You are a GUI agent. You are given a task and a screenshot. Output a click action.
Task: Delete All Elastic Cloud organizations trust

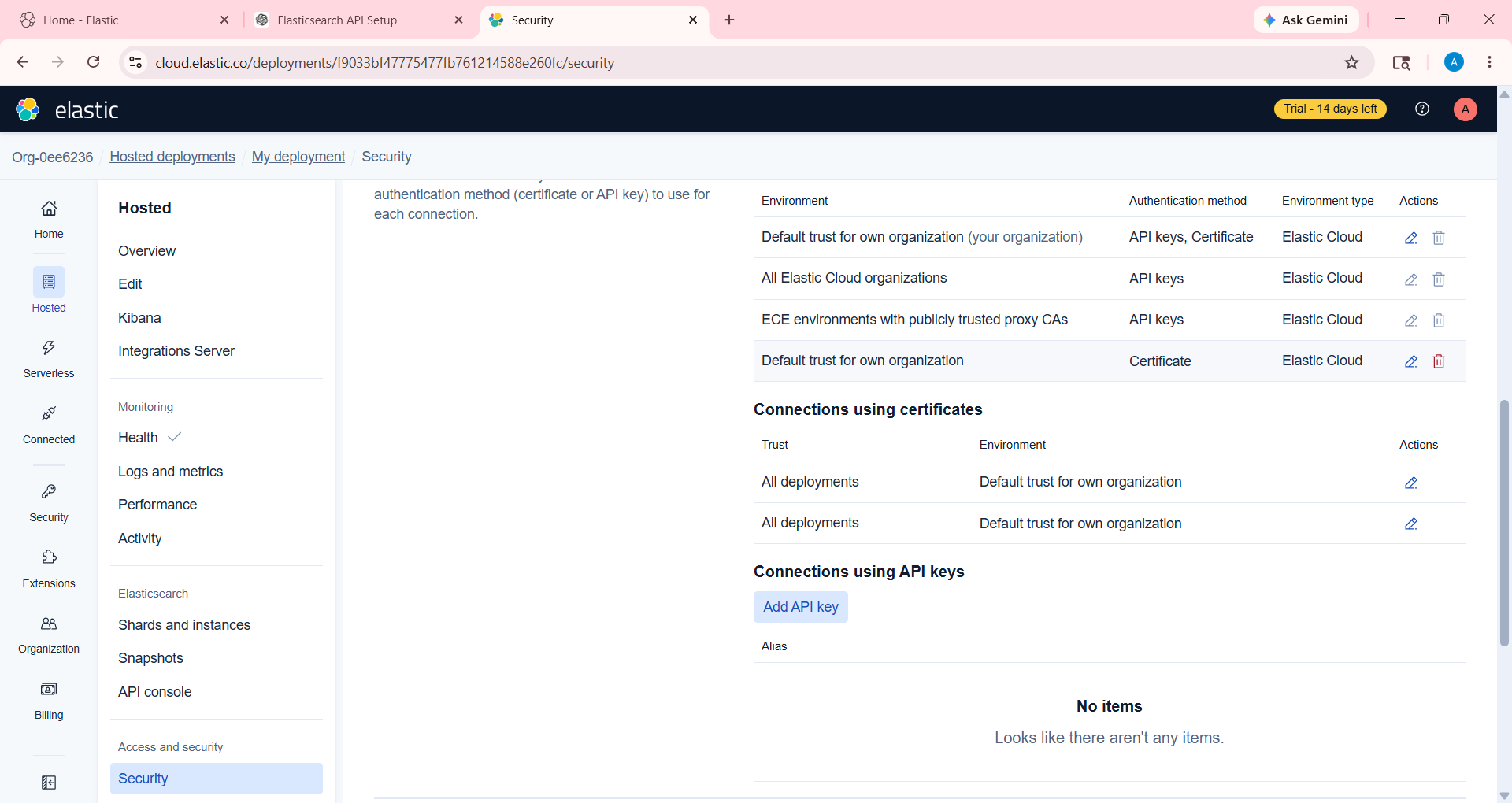click(1439, 279)
